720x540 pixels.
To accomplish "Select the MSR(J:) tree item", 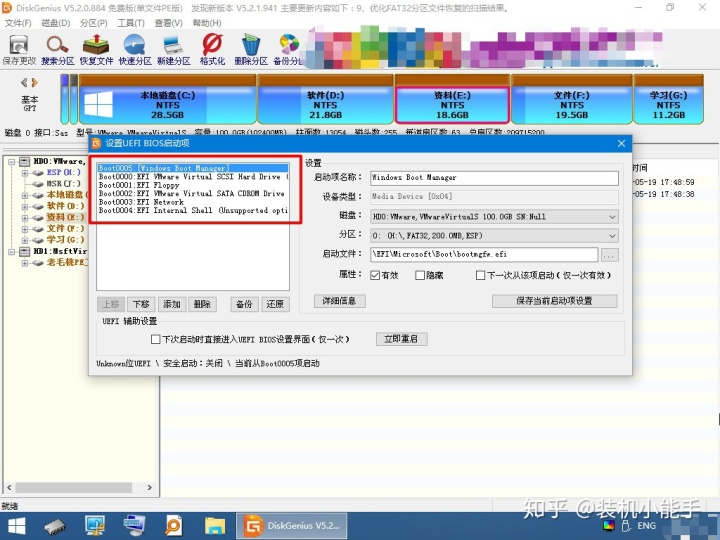I will 63,184.
